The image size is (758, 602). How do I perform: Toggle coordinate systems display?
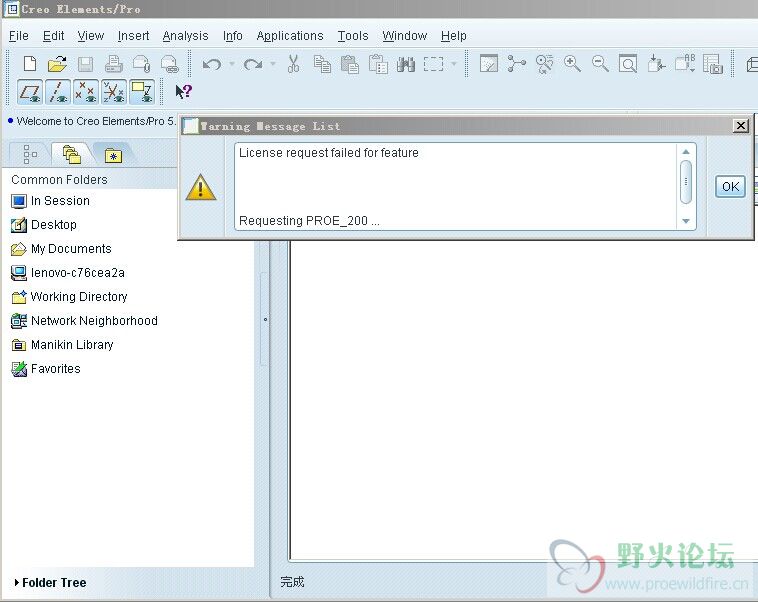tap(114, 92)
